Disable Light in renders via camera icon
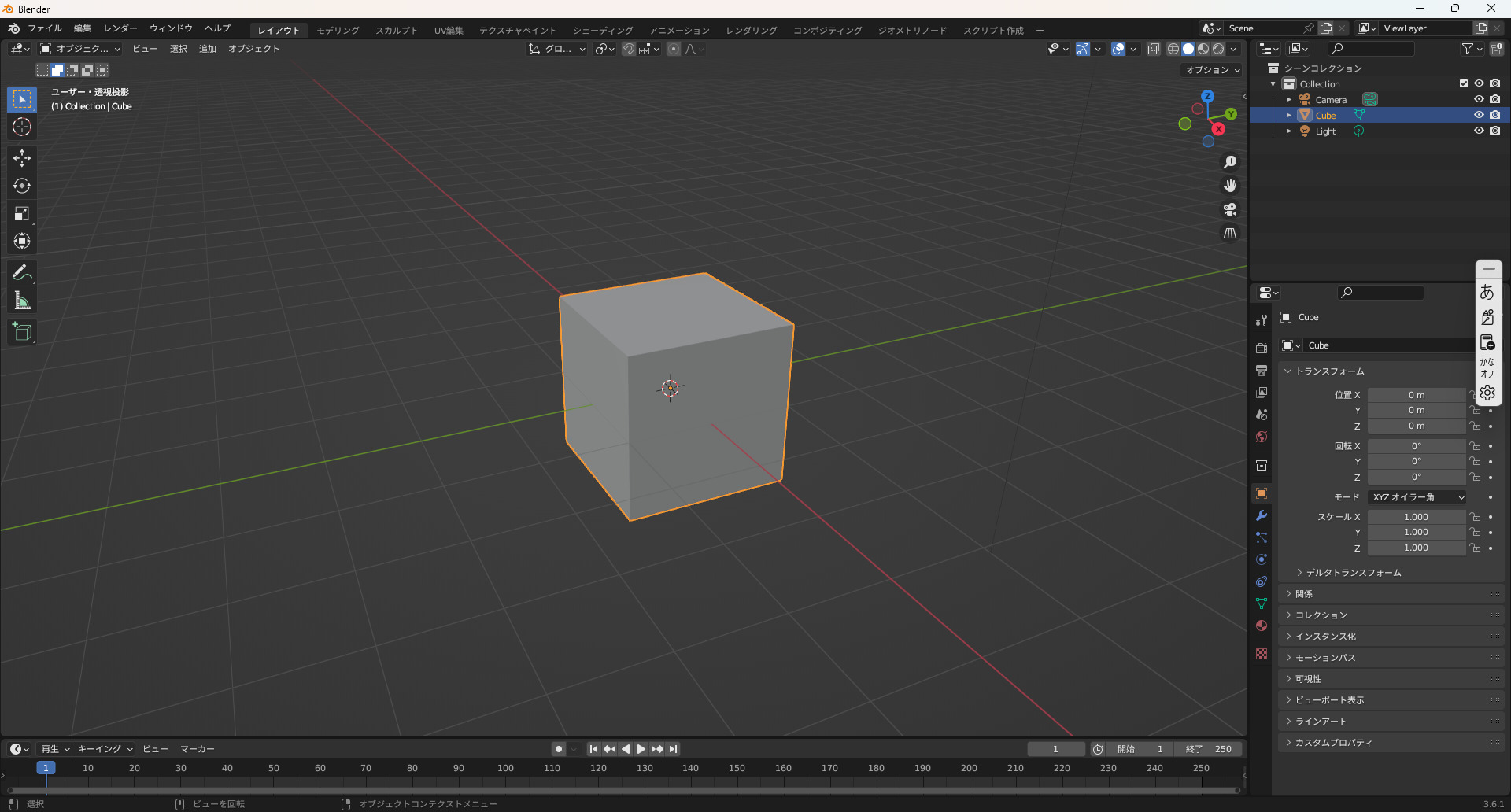This screenshot has width=1511, height=812. click(x=1494, y=131)
